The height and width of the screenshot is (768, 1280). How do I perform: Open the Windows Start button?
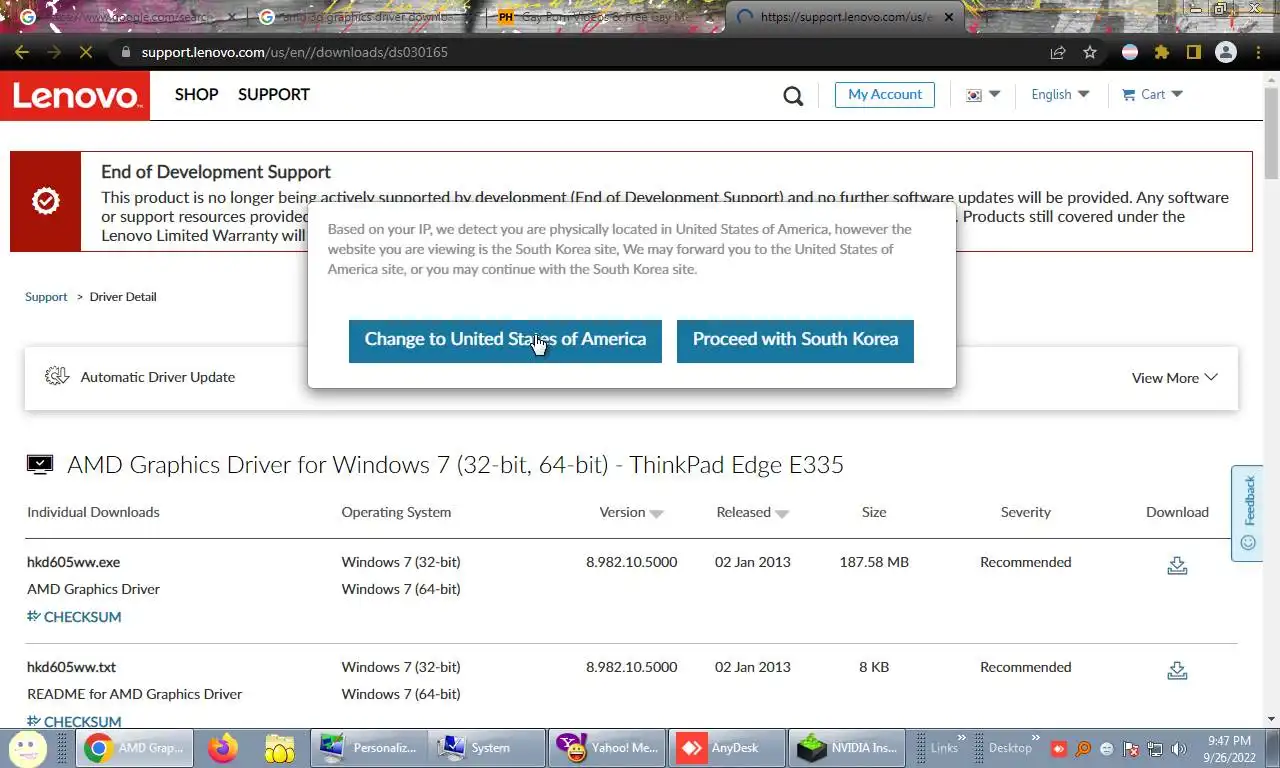tap(27, 747)
